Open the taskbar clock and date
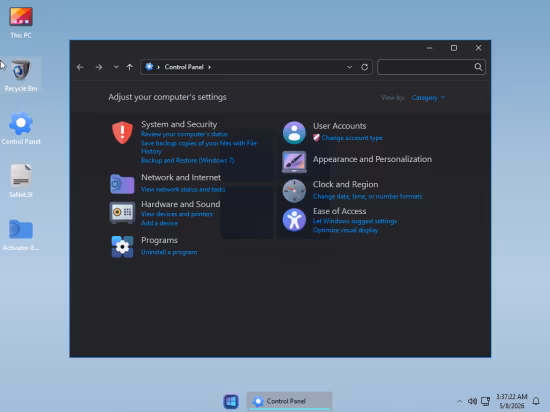The height and width of the screenshot is (412, 550). point(511,401)
